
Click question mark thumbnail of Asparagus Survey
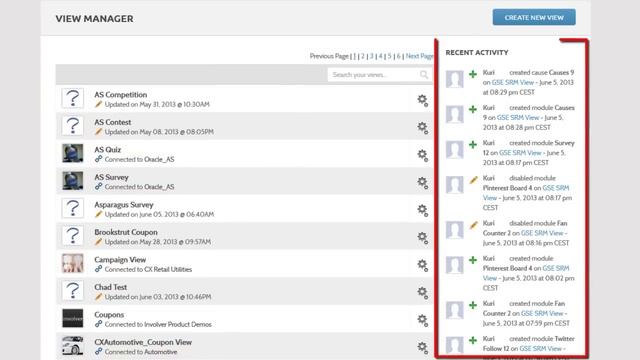[73, 208]
